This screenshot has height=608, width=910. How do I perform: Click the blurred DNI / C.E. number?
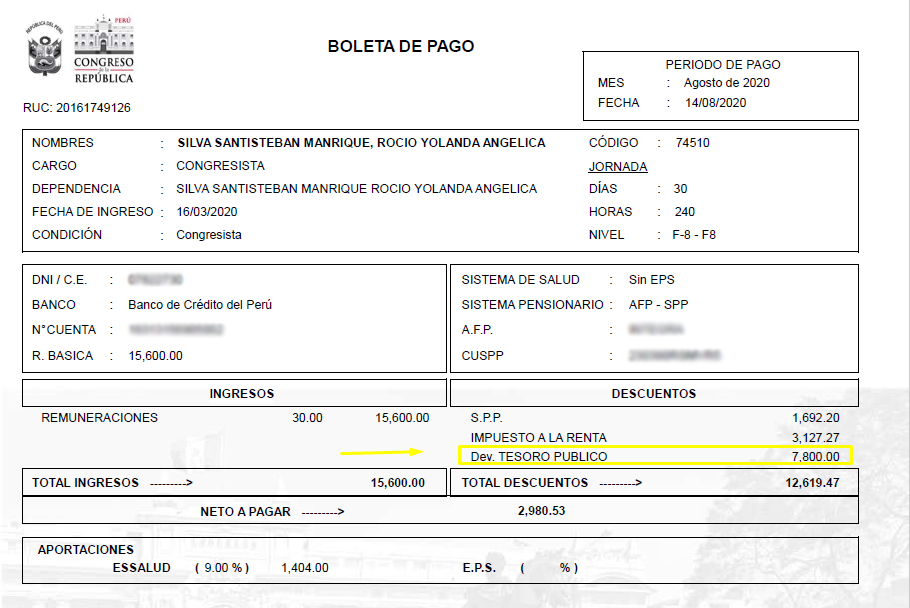coord(156,280)
